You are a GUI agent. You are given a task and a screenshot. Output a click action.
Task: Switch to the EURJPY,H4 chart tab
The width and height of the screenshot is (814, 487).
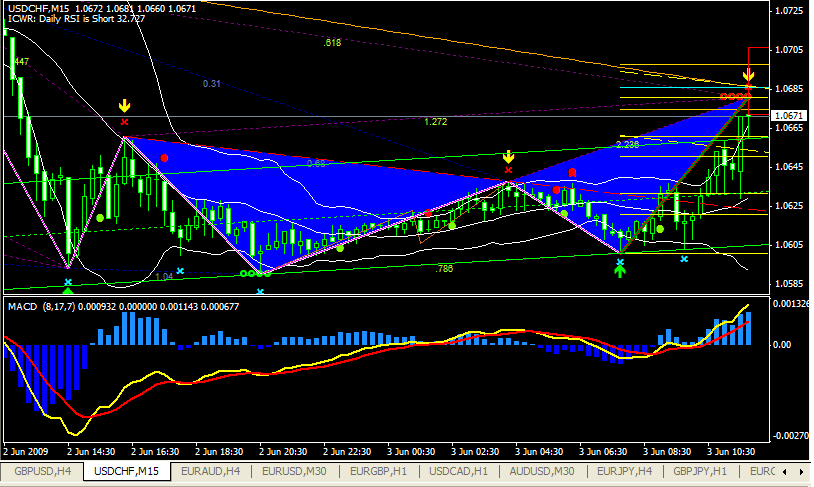[x=625, y=471]
